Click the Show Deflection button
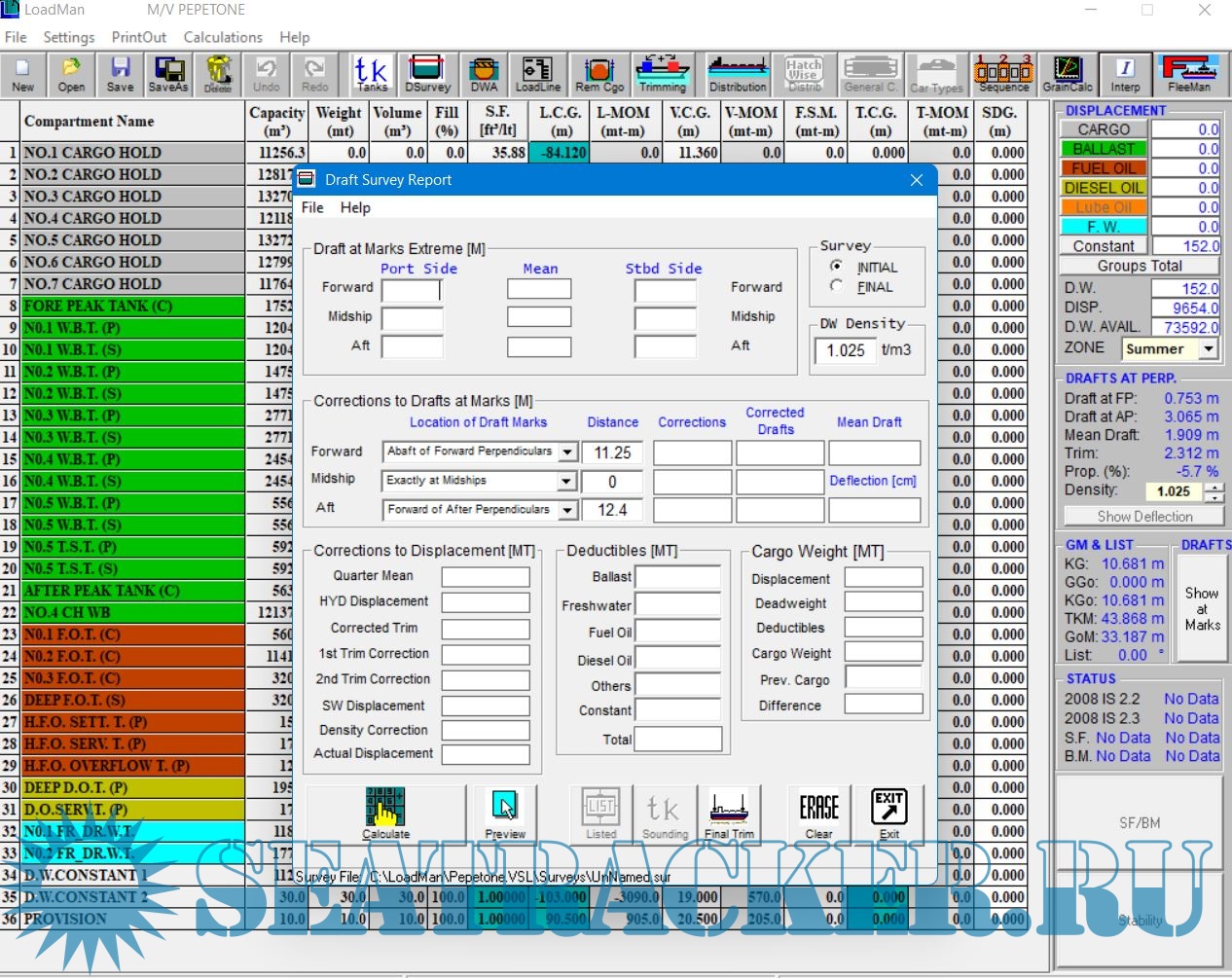The image size is (1232, 978). coord(1143,516)
